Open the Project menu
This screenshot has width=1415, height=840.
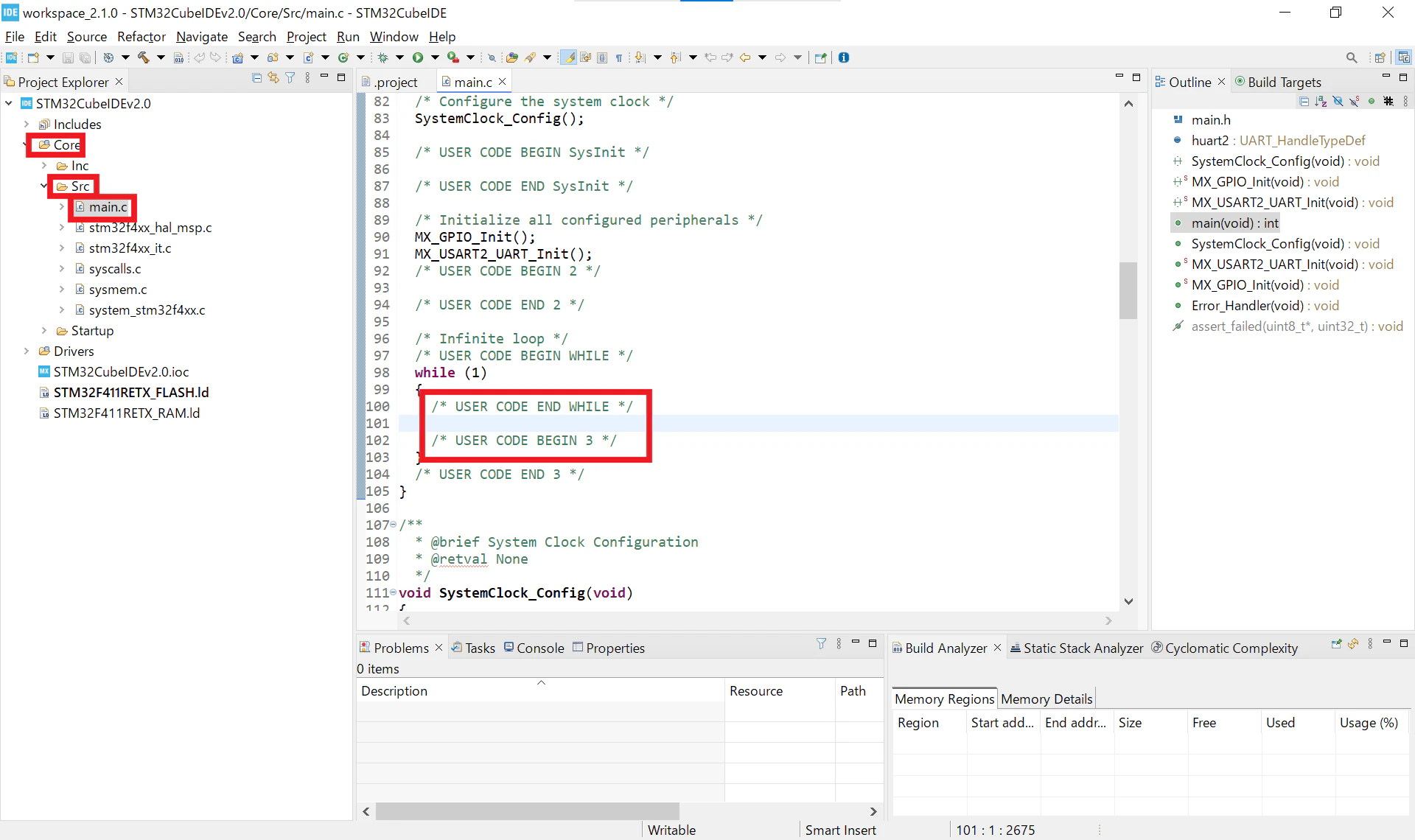[x=307, y=36]
